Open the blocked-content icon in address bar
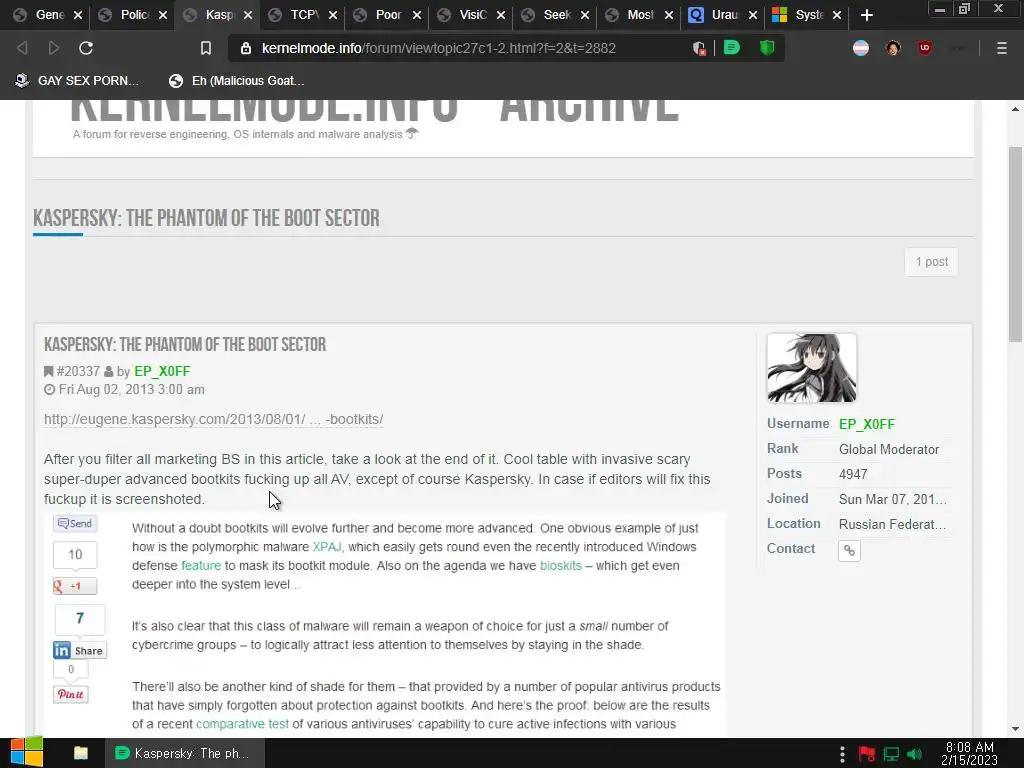The image size is (1024, 768). [699, 48]
